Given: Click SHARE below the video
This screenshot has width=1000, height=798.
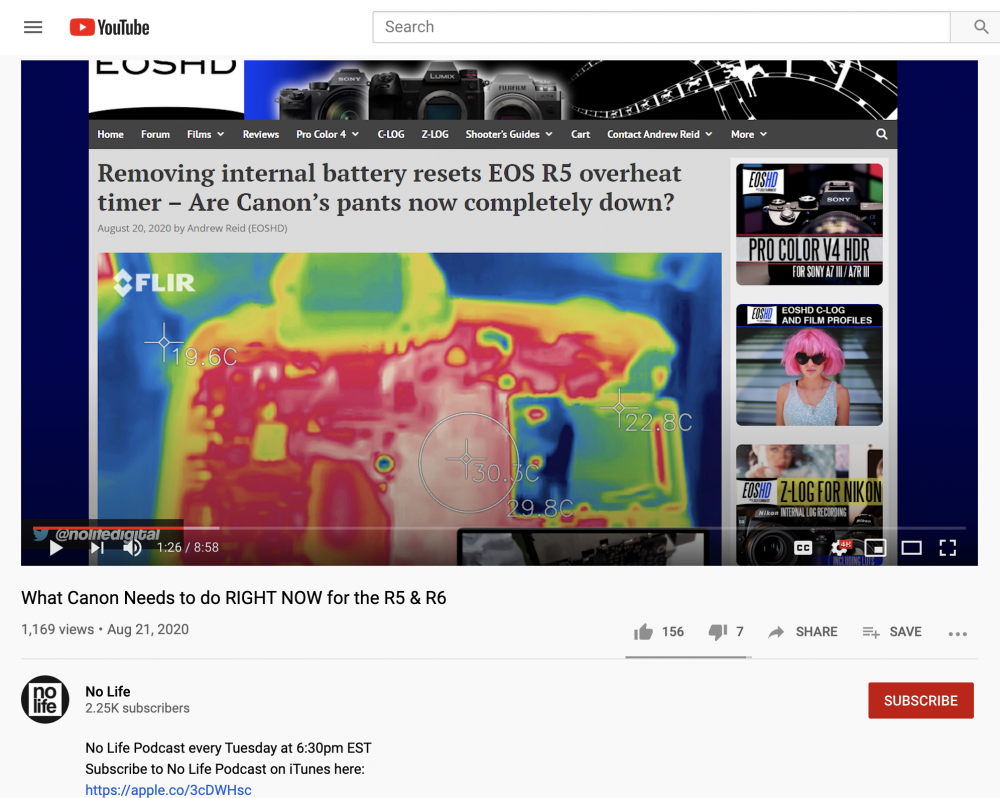Looking at the screenshot, I should pos(803,632).
